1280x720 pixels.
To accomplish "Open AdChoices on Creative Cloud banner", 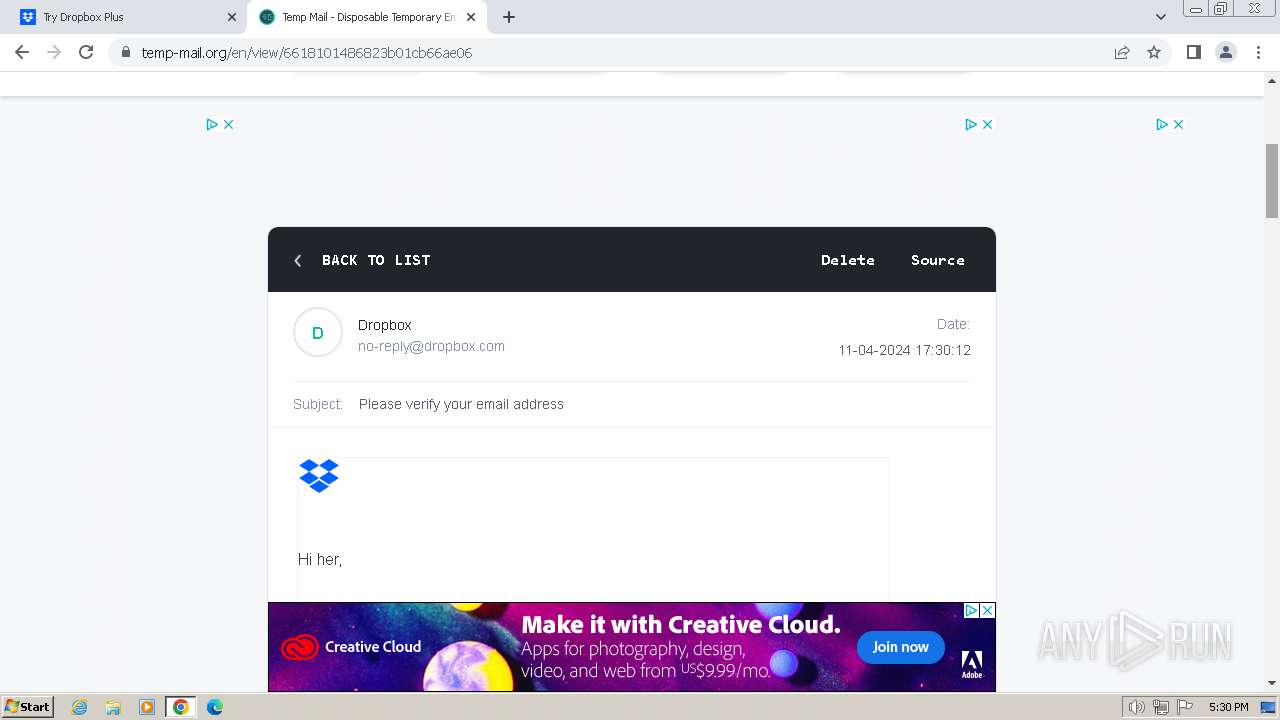I will tap(971, 610).
